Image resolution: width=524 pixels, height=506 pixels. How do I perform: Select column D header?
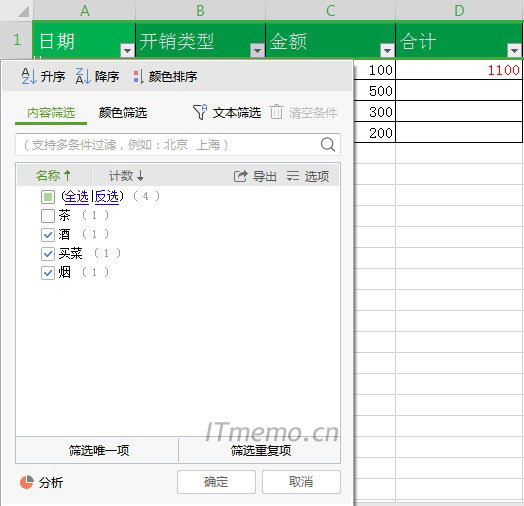coord(460,10)
